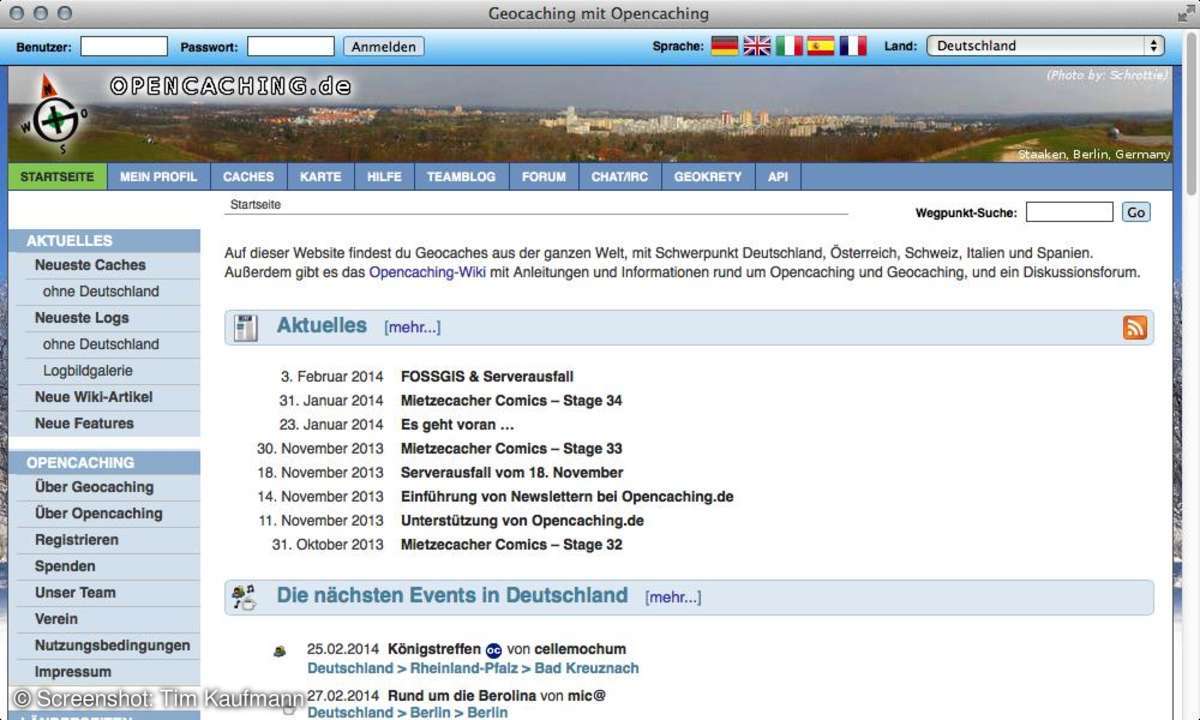Open the STARTSEITE tab
1200x720 pixels.
(57, 176)
